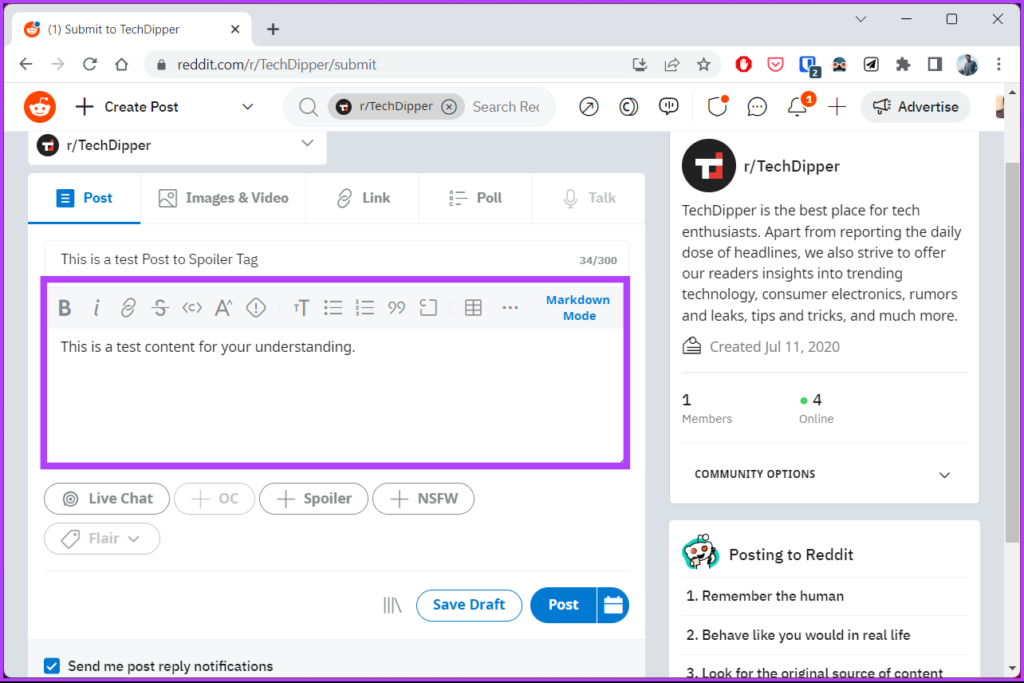Image resolution: width=1024 pixels, height=683 pixels.
Task: Open Reddit coins icon
Action: click(x=628, y=106)
